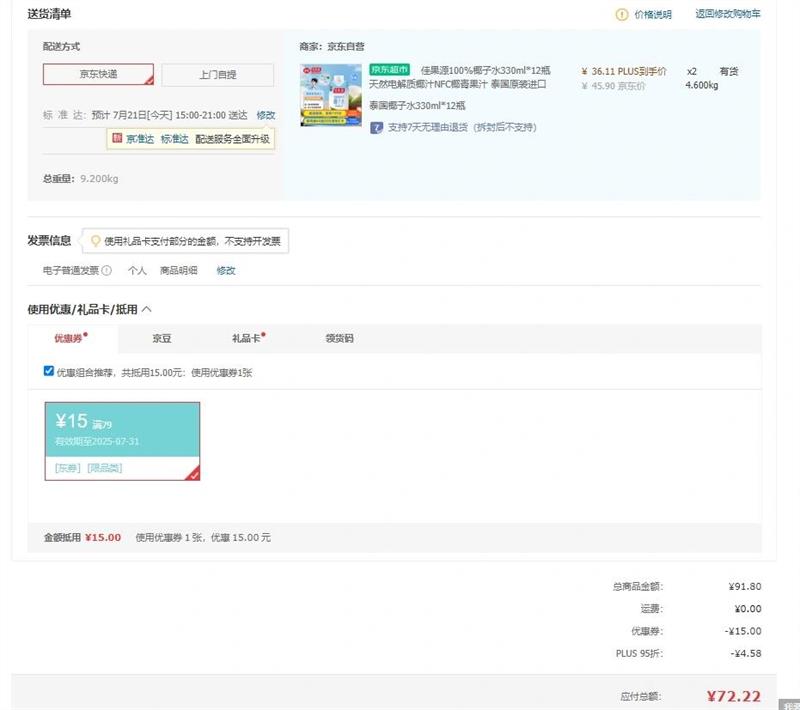Click the 价格说明 warning icon

pos(621,15)
